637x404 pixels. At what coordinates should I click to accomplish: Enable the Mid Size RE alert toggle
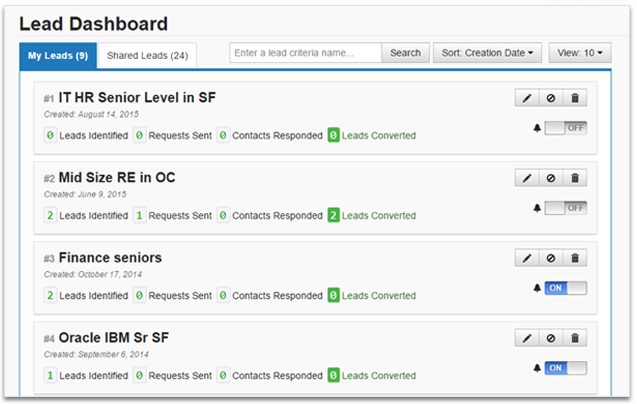click(x=565, y=208)
